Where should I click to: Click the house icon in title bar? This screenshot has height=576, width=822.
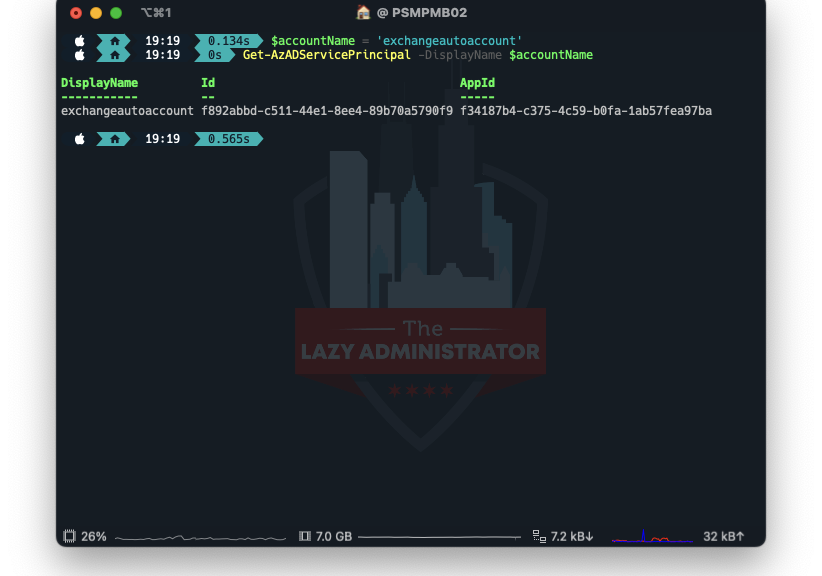click(363, 13)
